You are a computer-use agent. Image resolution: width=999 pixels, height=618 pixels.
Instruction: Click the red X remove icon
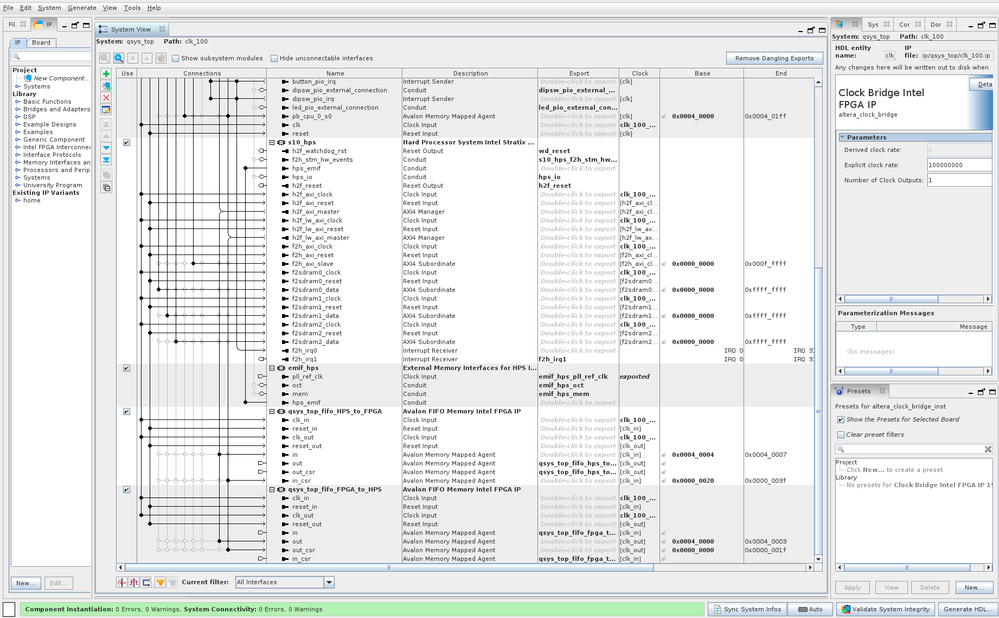(106, 98)
